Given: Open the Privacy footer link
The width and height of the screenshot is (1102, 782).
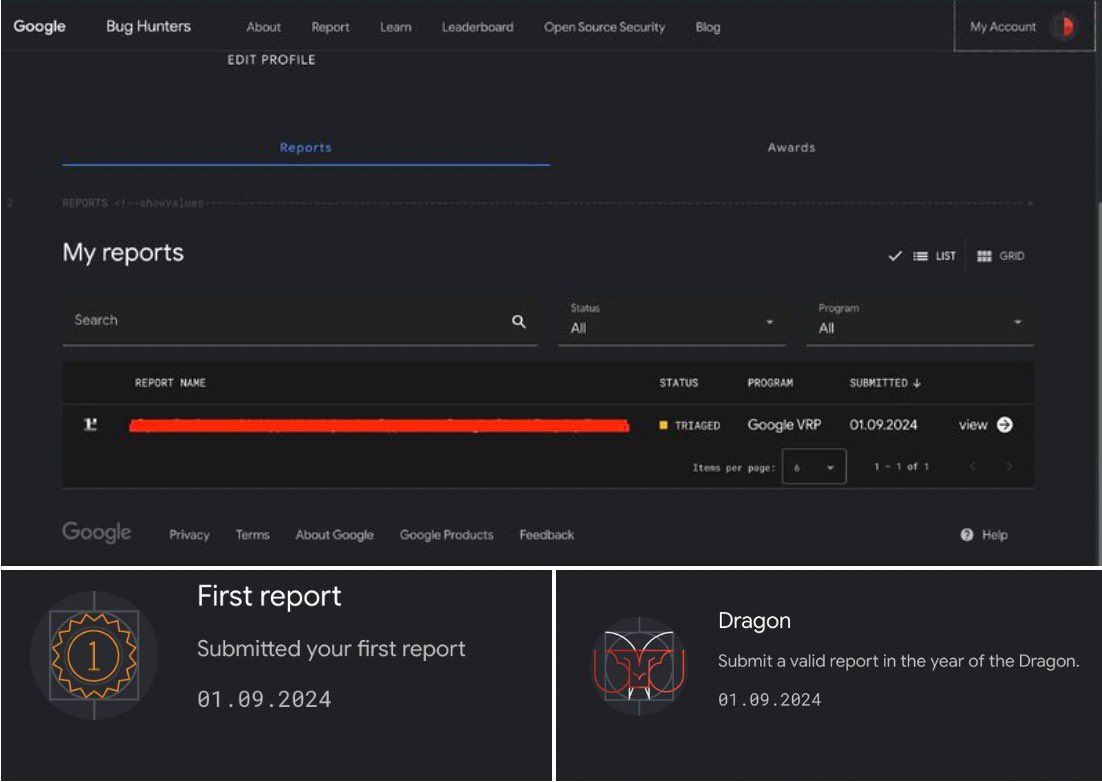Looking at the screenshot, I should [x=189, y=535].
